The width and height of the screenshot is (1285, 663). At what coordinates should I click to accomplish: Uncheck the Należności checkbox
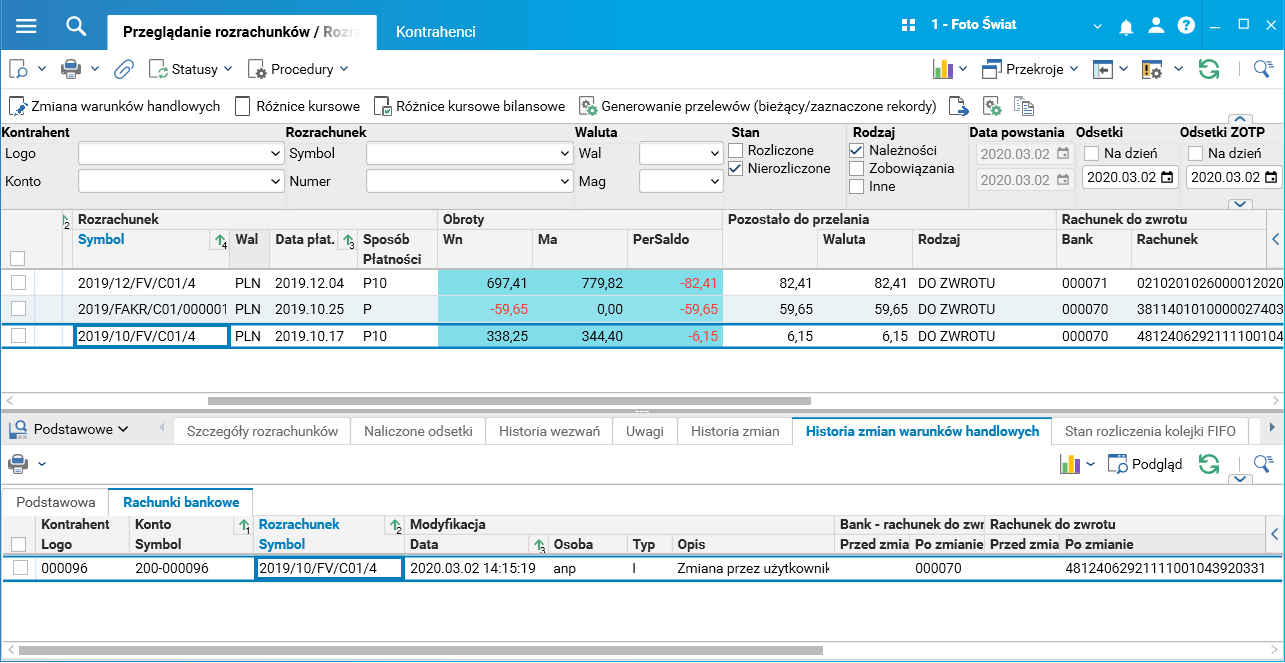(857, 150)
